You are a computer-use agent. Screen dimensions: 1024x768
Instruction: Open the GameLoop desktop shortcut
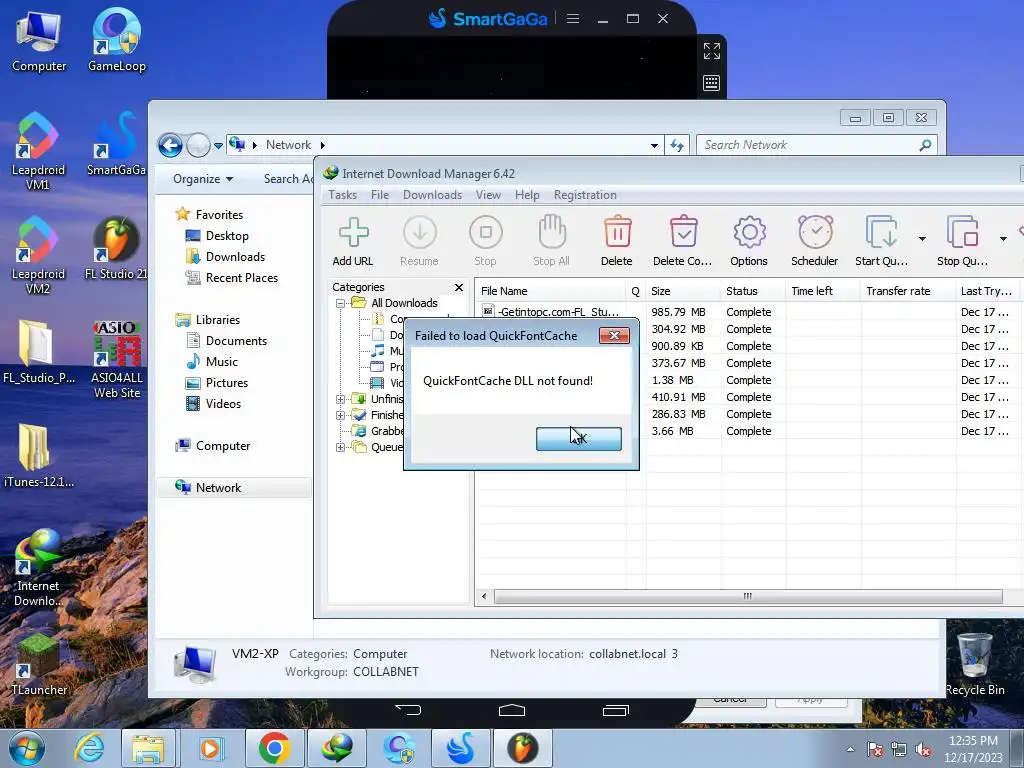(117, 40)
